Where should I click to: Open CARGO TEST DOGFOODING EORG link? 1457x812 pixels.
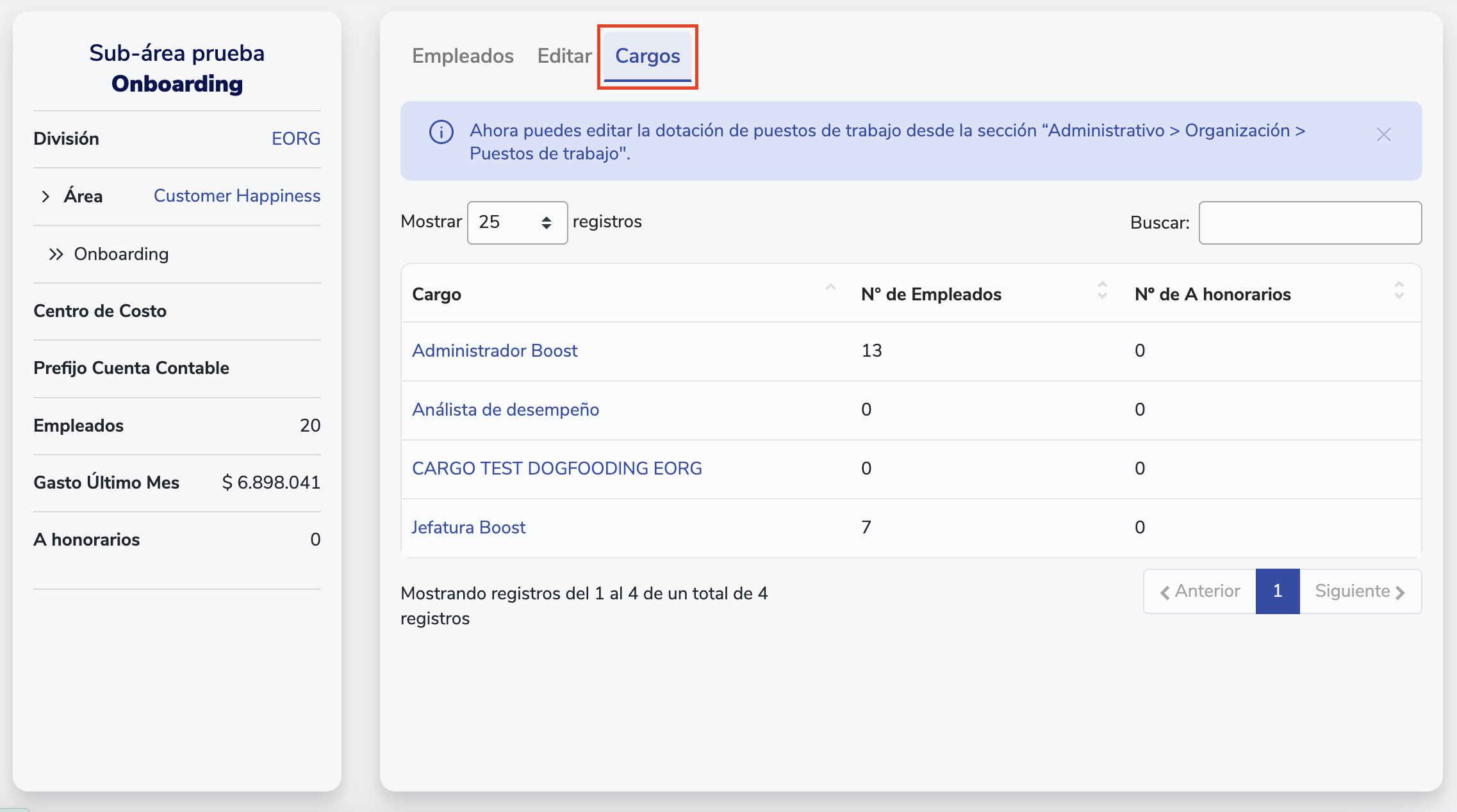coord(557,469)
